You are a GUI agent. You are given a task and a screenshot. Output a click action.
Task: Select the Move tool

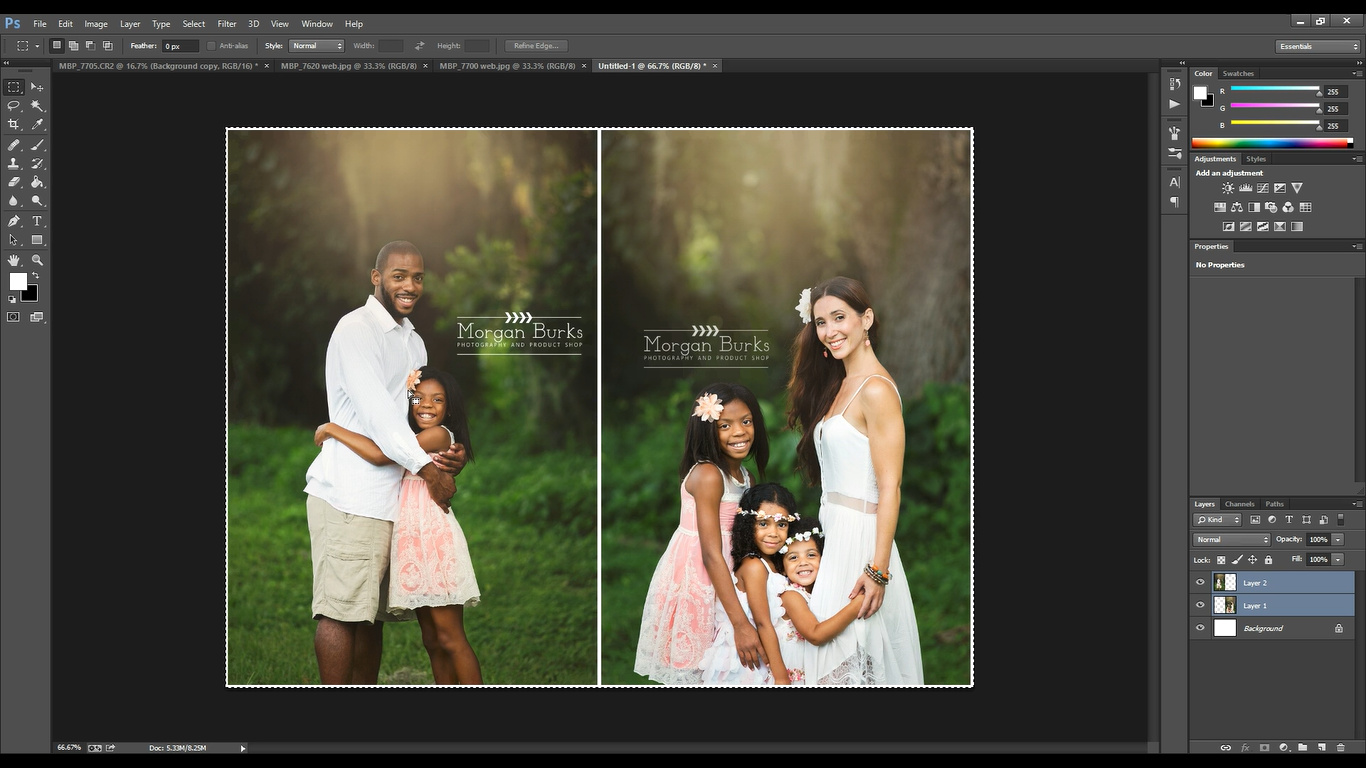tap(37, 87)
